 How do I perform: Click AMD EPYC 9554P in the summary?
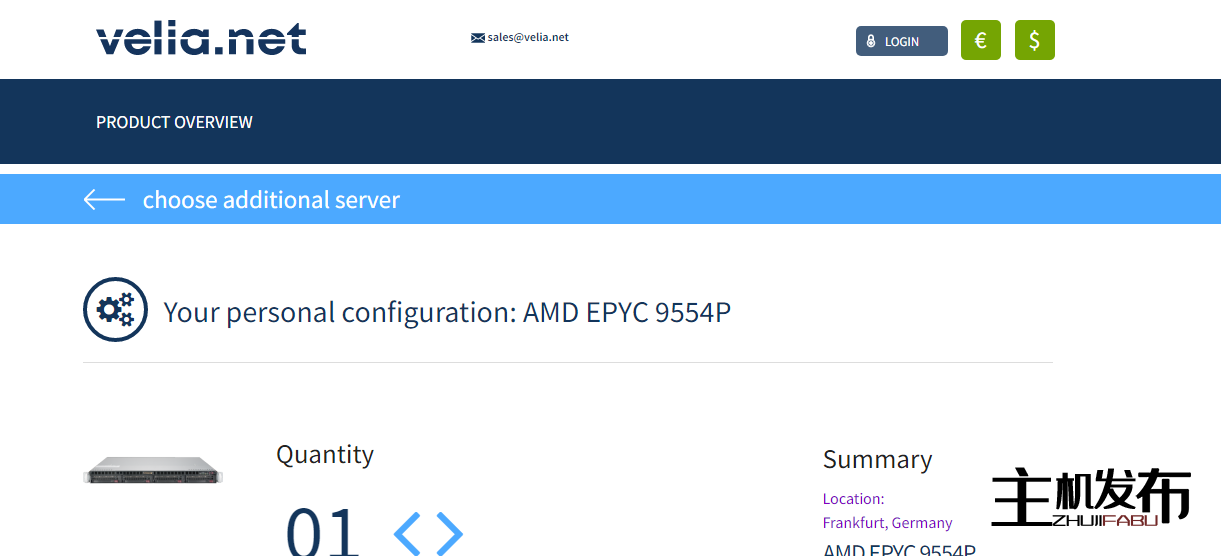pos(898,549)
